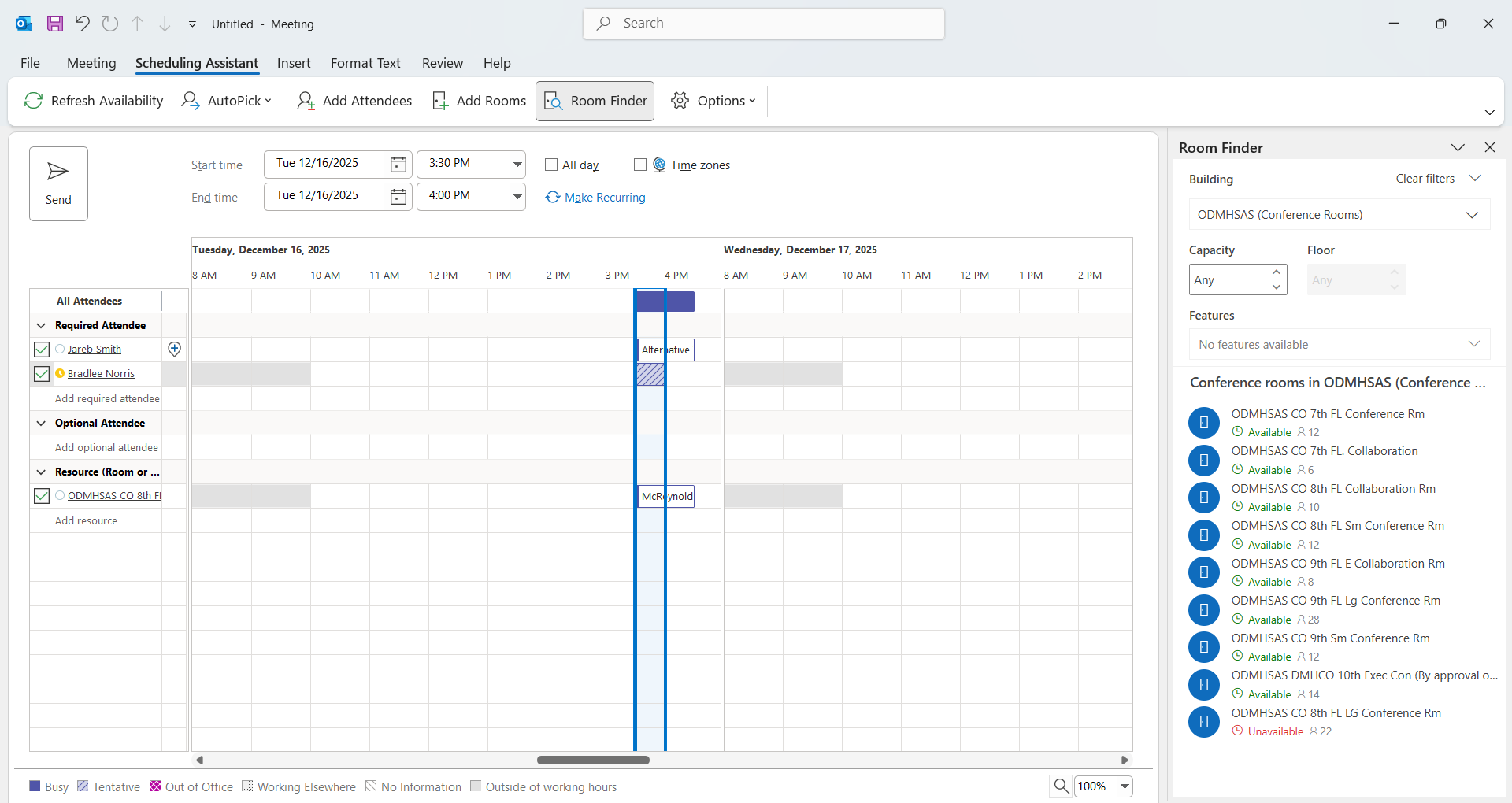This screenshot has height=803, width=1512.
Task: Click room icon for 9th FL Lg Conference Rm
Action: click(1203, 609)
